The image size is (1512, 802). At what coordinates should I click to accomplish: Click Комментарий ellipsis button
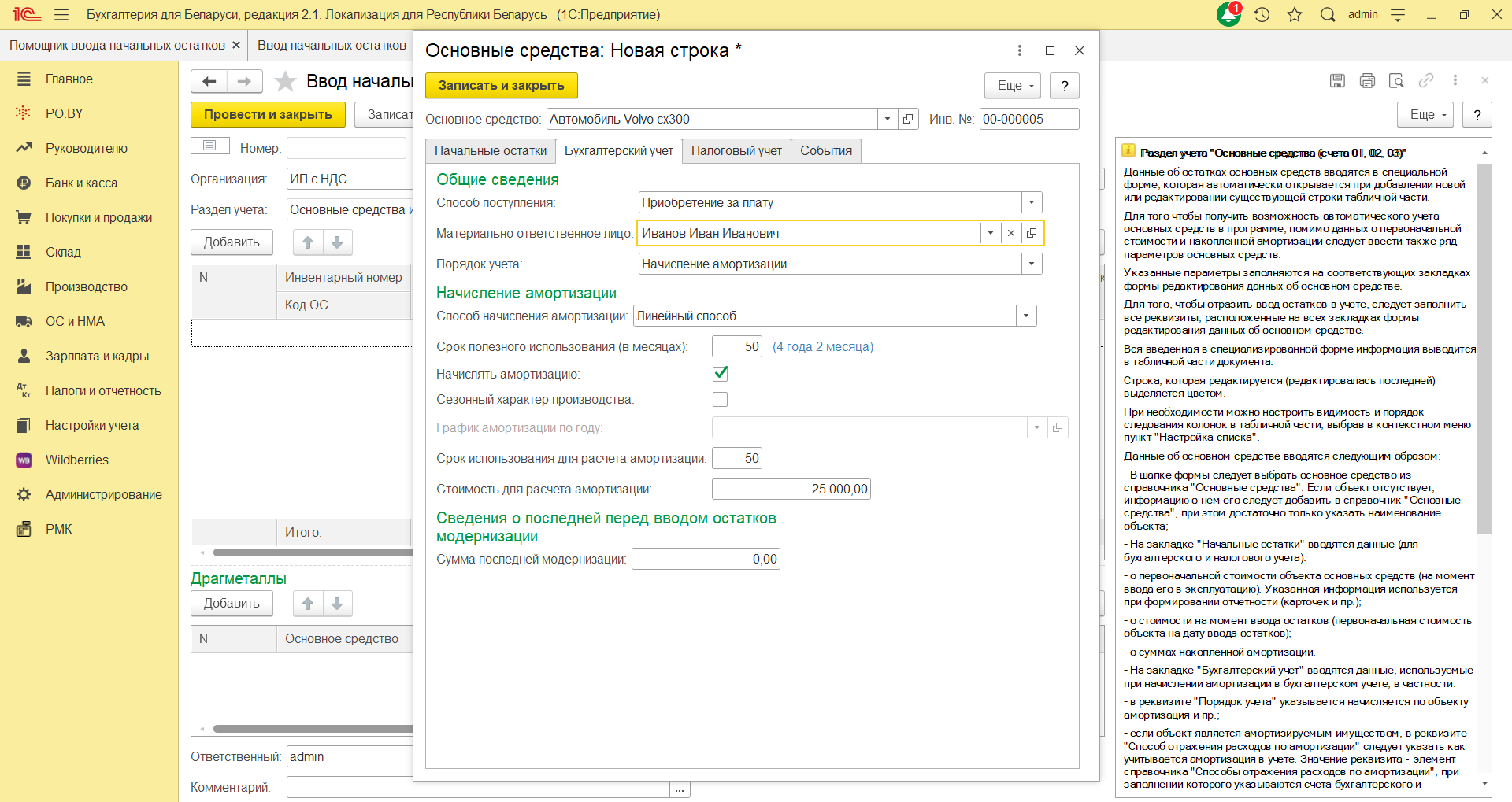(x=680, y=788)
